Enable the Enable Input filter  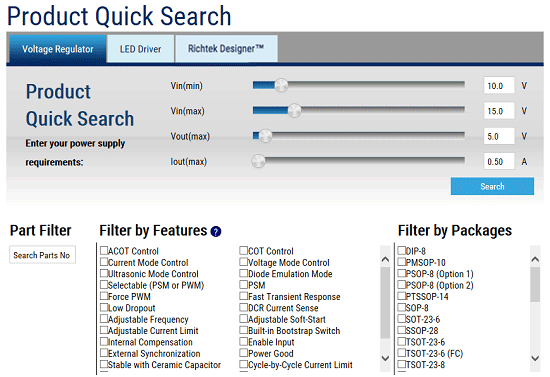243,341
